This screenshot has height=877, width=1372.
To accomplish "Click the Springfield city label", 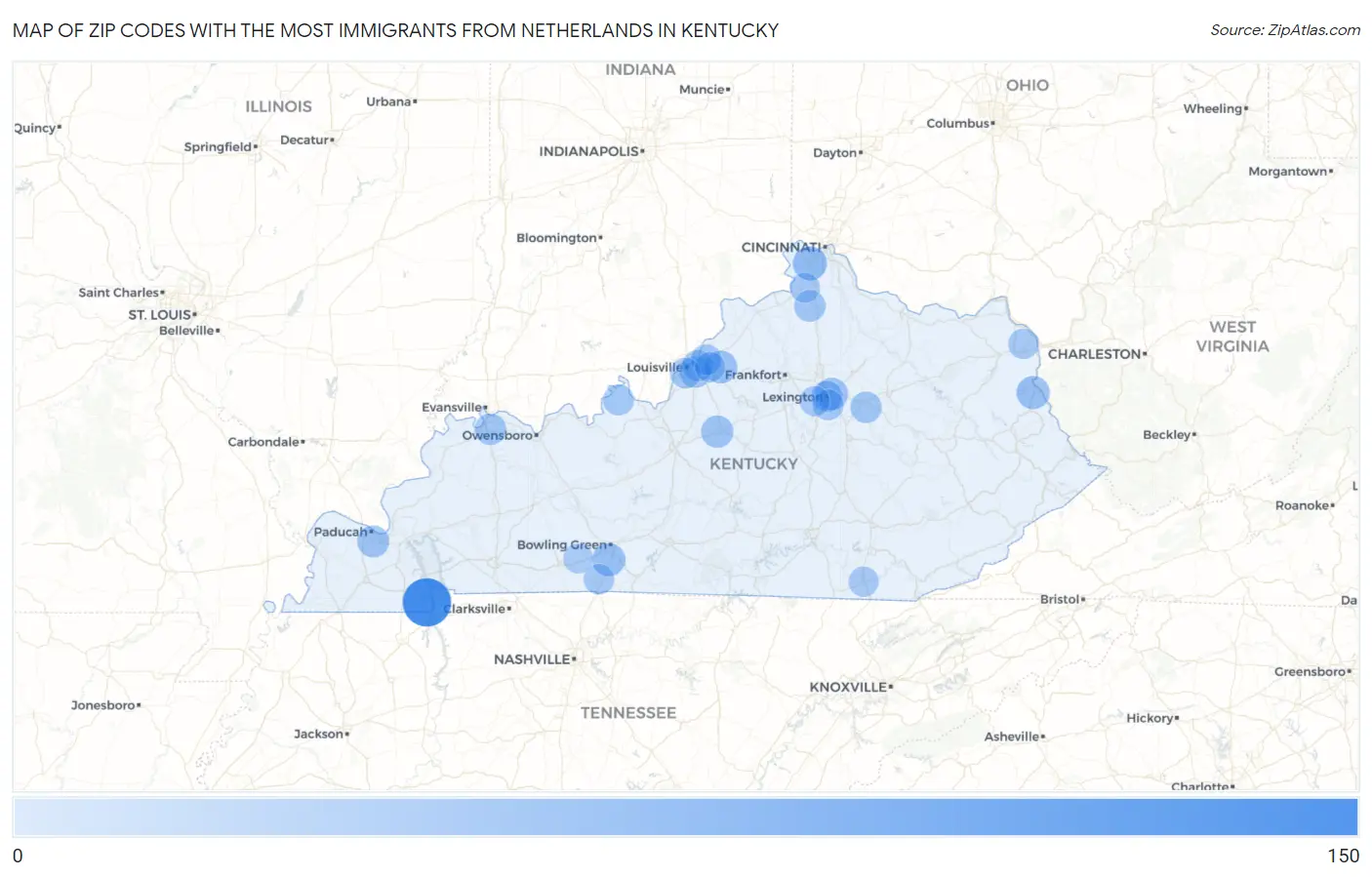I will coord(221,147).
